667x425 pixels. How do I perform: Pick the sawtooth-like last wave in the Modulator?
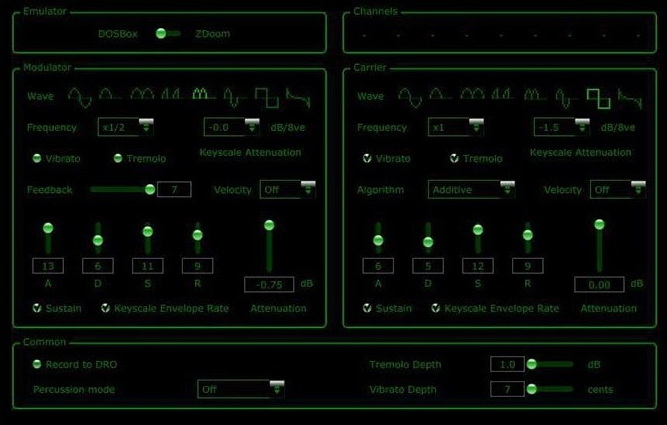tap(297, 96)
